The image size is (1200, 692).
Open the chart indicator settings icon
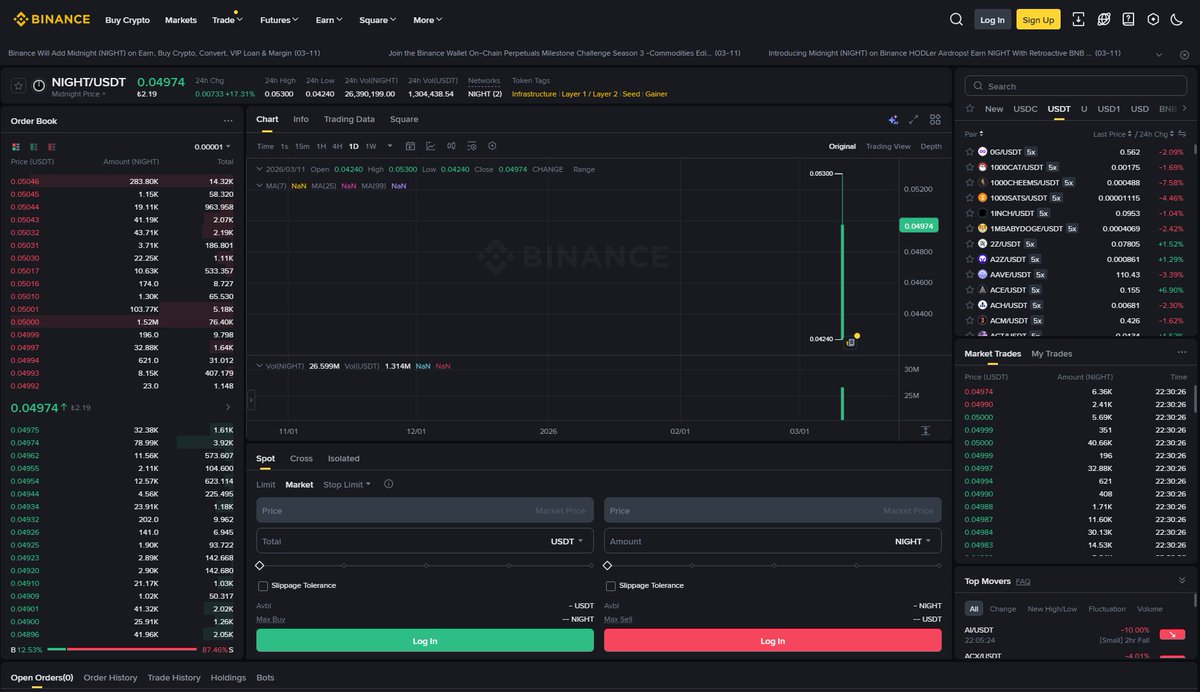tap(472, 146)
